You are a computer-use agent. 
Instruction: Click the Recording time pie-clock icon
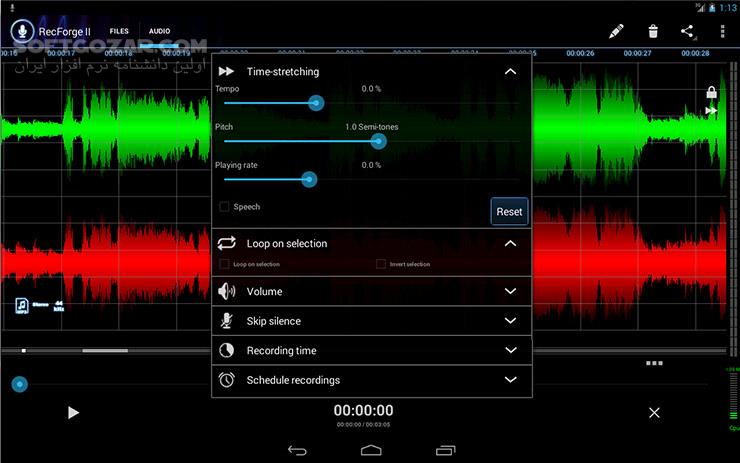coord(227,350)
